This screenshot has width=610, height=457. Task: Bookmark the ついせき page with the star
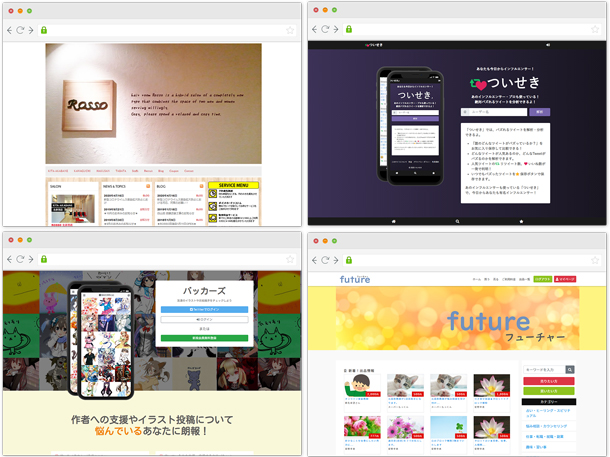[595, 29]
